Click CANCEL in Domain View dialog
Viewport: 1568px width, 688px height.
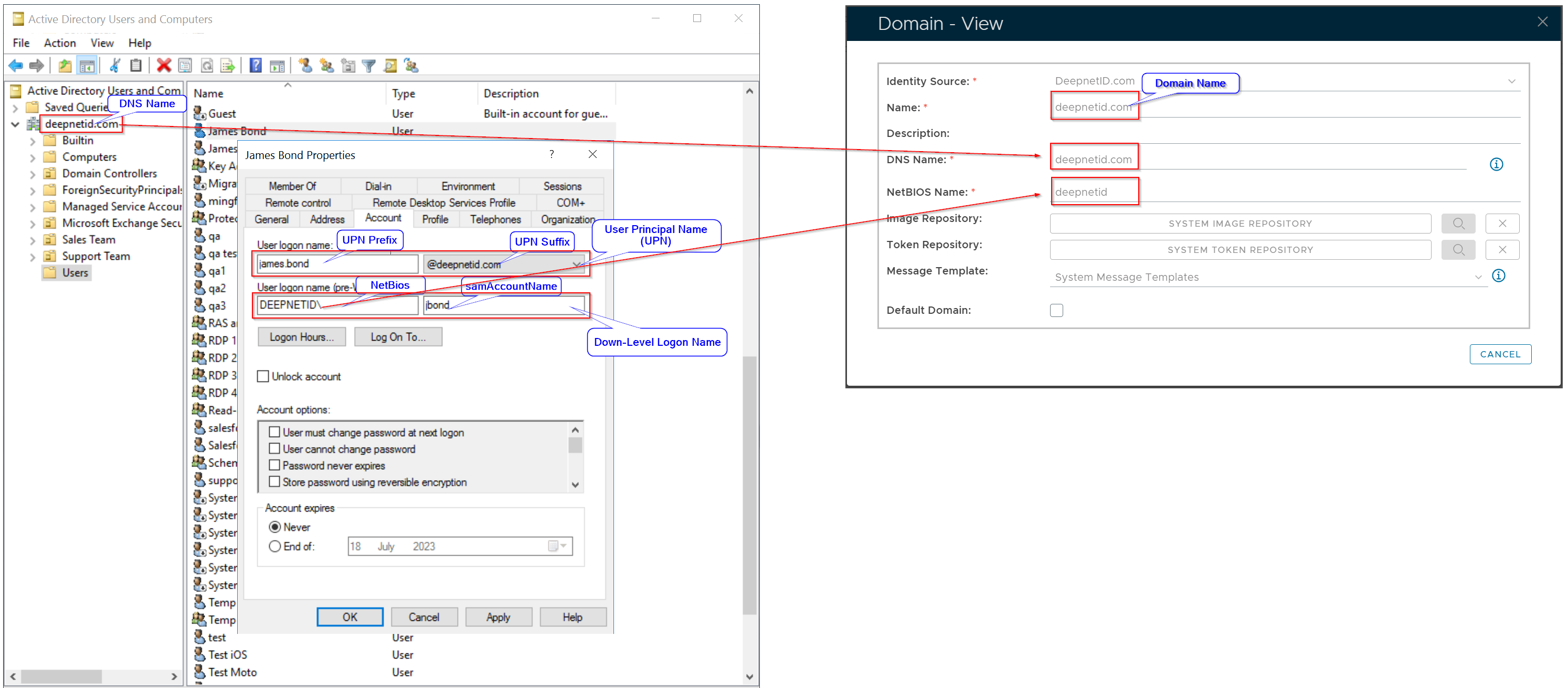click(1500, 354)
